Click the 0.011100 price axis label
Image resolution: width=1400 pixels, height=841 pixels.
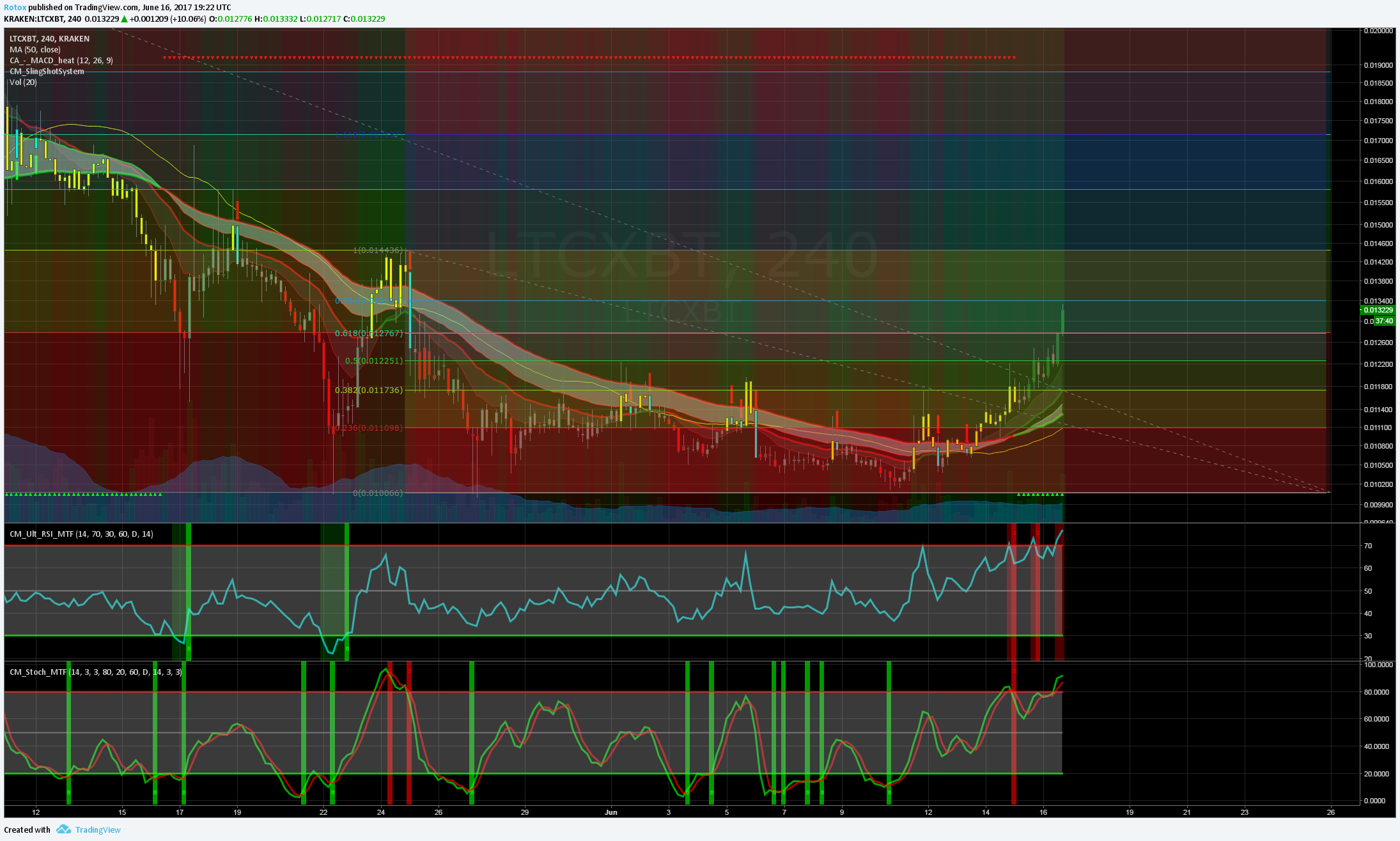tap(1378, 428)
